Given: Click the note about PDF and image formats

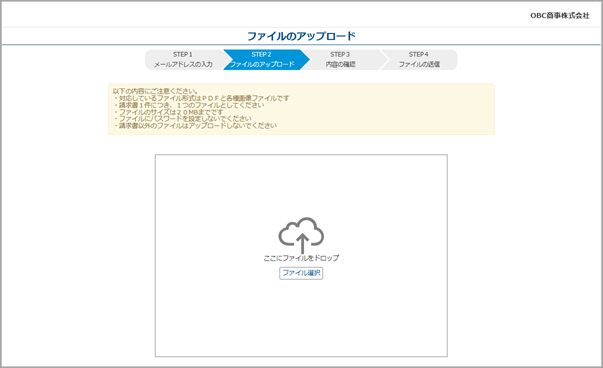Looking at the screenshot, I should tap(201, 98).
